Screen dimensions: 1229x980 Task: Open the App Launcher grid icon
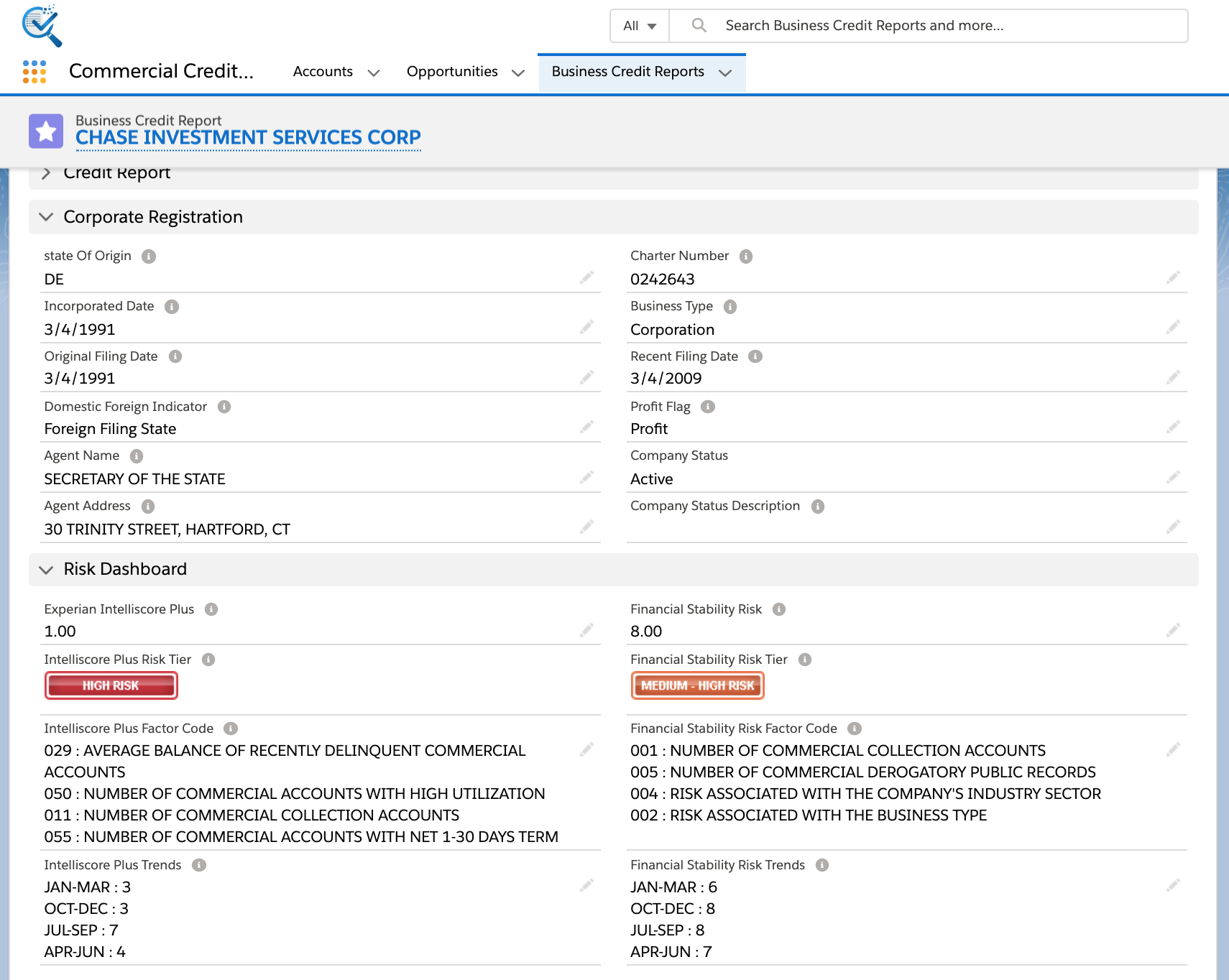[34, 72]
